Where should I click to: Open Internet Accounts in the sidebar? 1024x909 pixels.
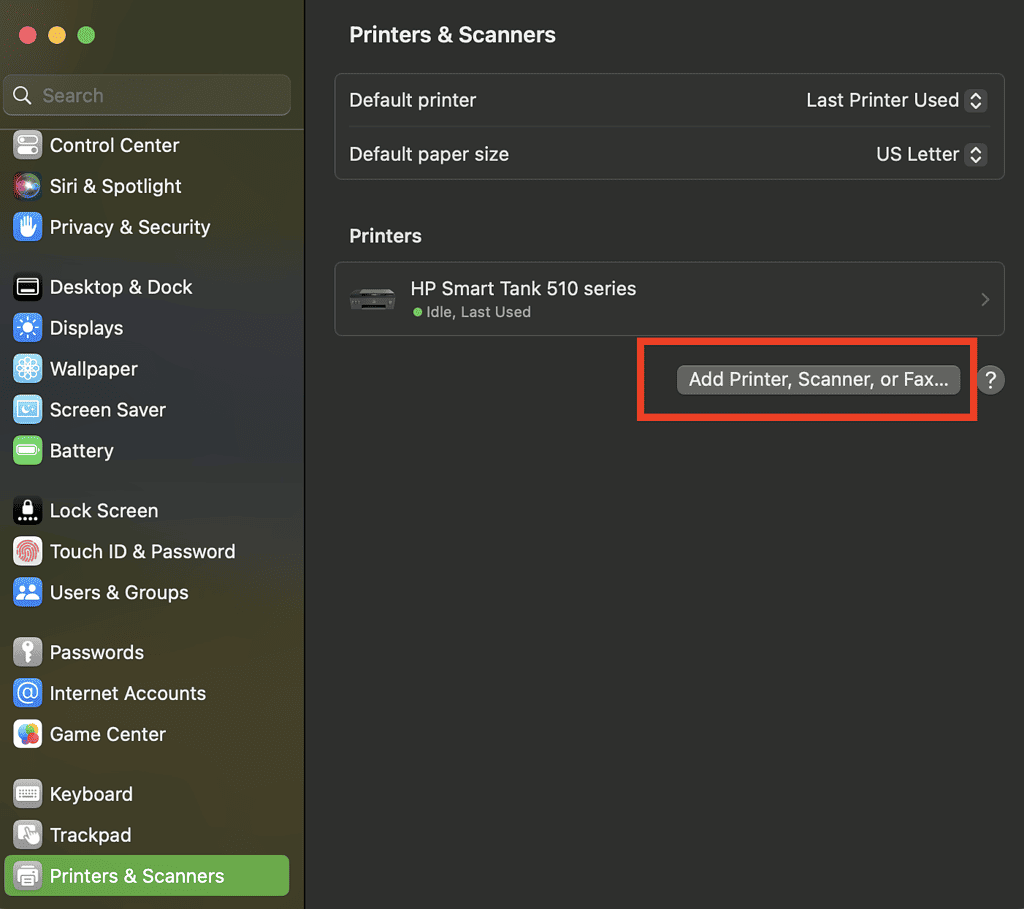coord(127,694)
